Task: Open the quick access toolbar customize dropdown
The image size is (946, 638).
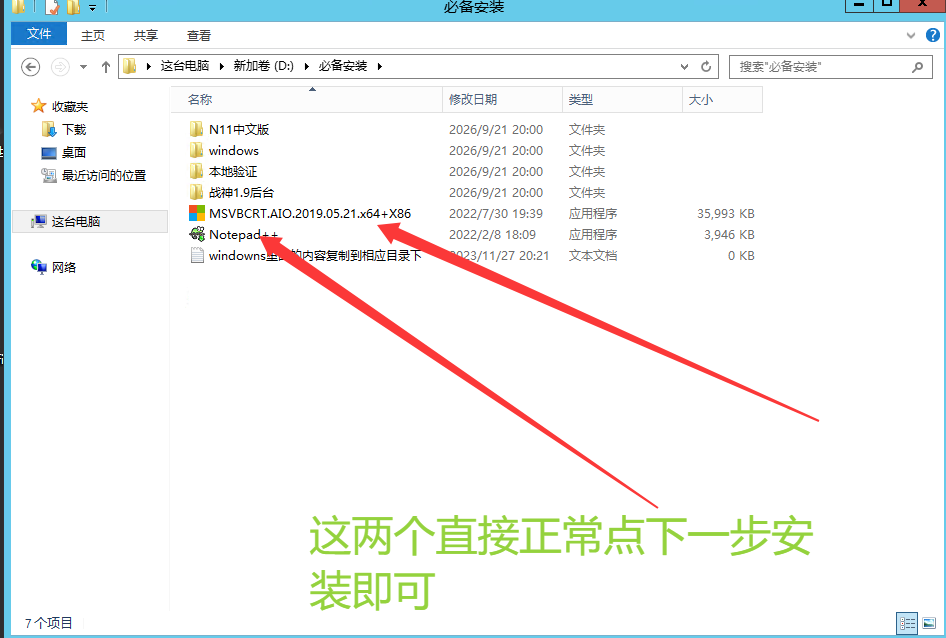Action: pos(92,8)
